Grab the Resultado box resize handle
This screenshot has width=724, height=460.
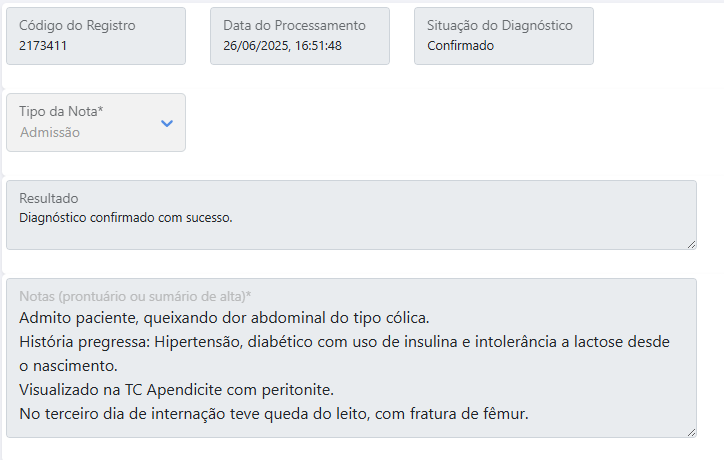coord(691,243)
